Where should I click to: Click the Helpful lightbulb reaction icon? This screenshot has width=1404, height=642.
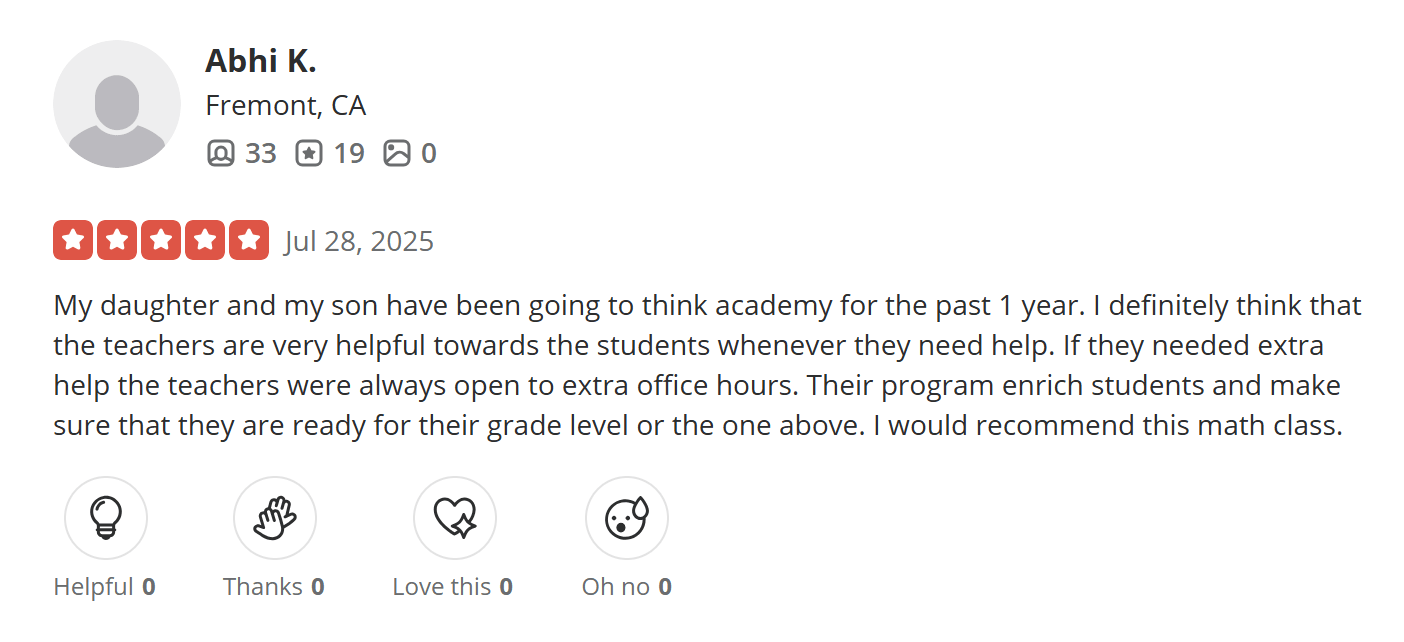click(106, 518)
